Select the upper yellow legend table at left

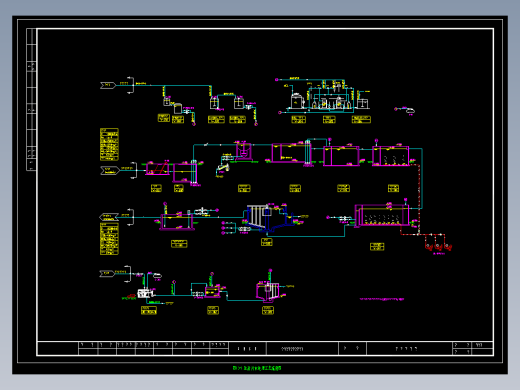(x=109, y=144)
